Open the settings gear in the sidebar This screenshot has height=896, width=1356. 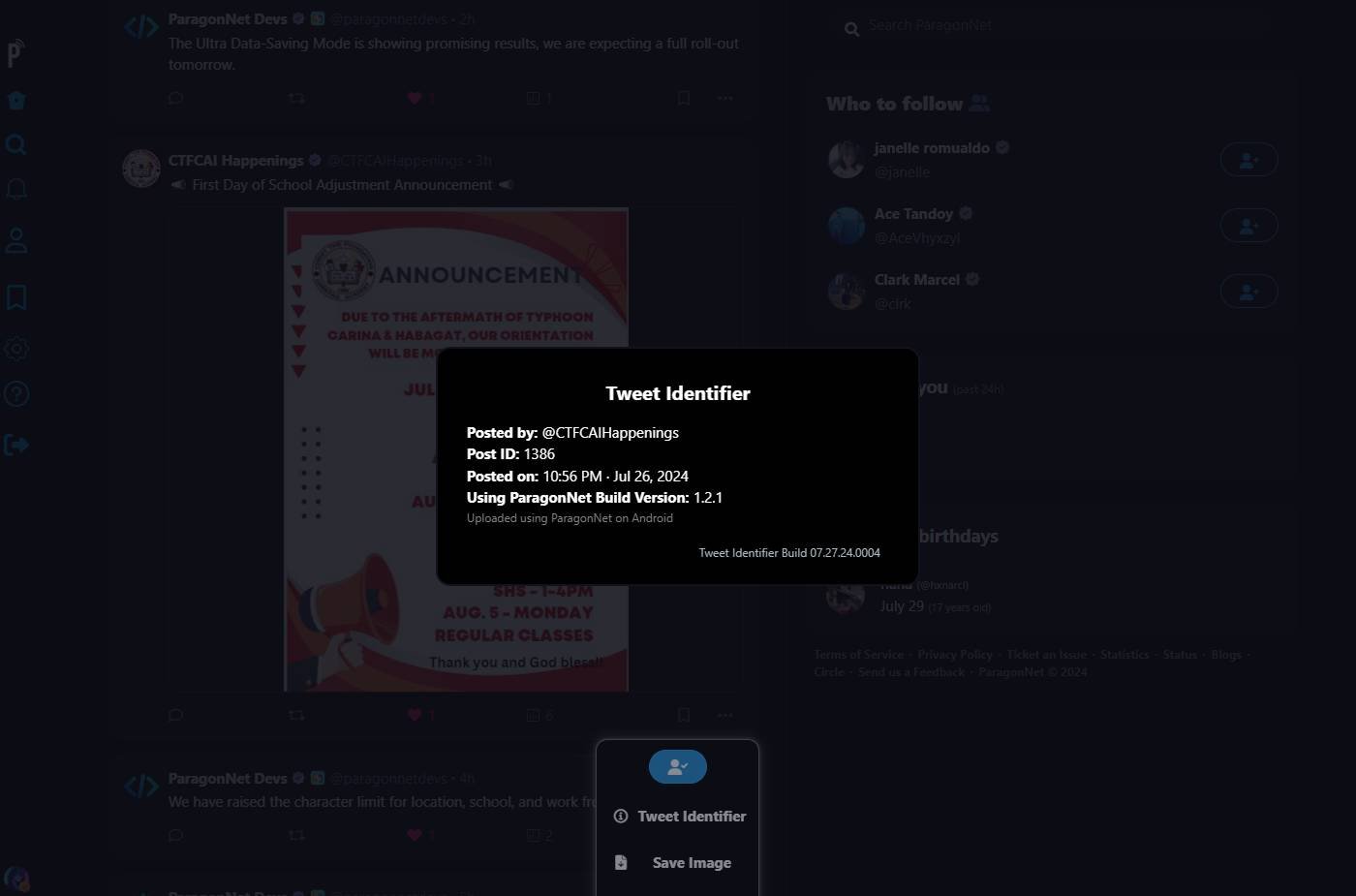tap(16, 349)
